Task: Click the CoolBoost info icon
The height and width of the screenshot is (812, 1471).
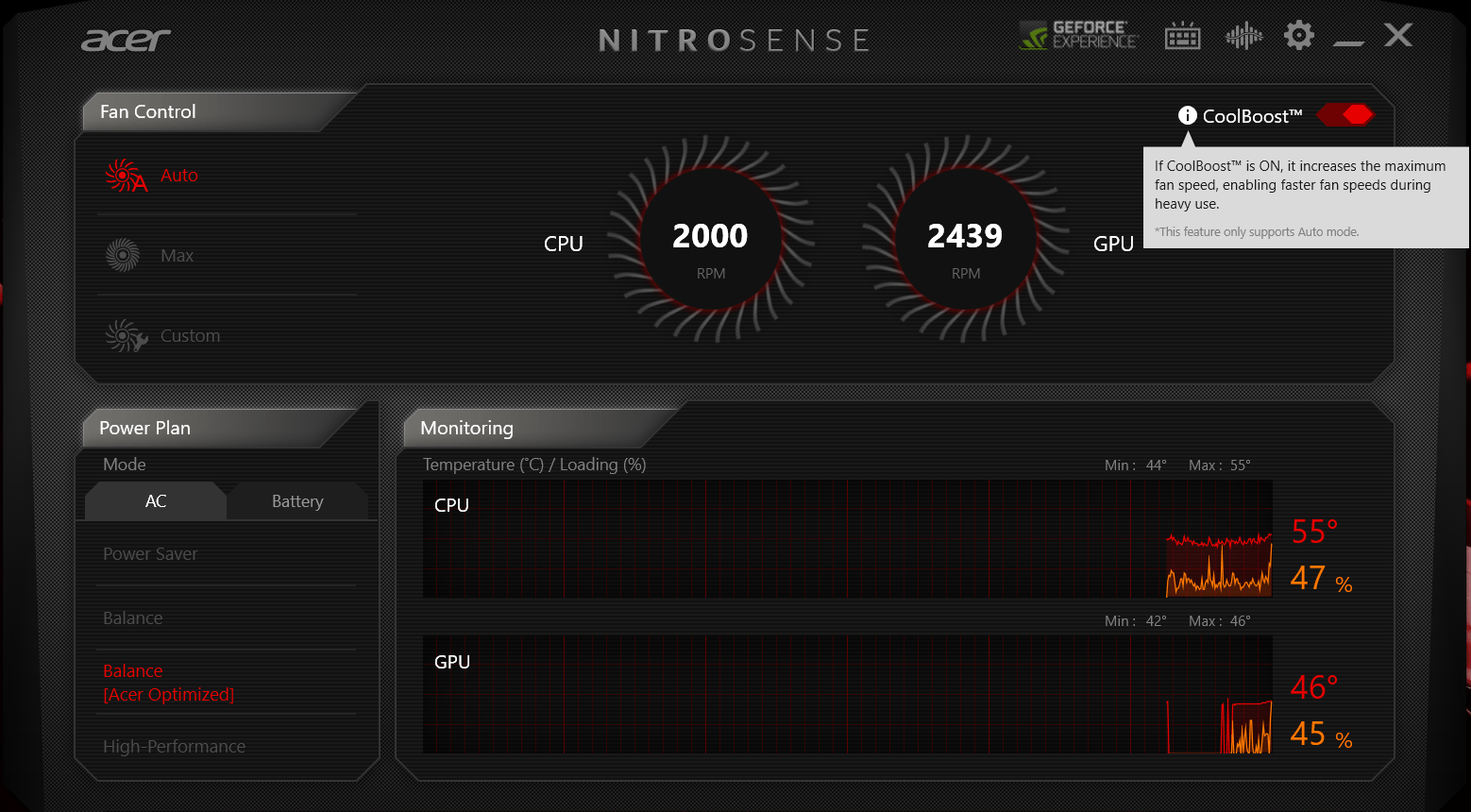Action: [x=1188, y=115]
